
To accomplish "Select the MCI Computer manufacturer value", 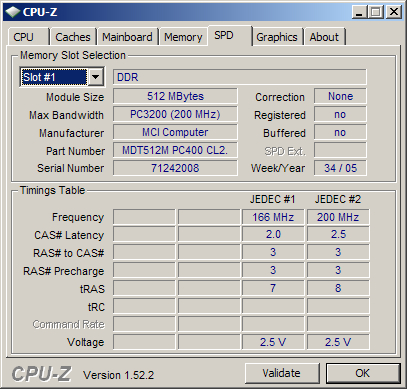I will pyautogui.click(x=175, y=132).
